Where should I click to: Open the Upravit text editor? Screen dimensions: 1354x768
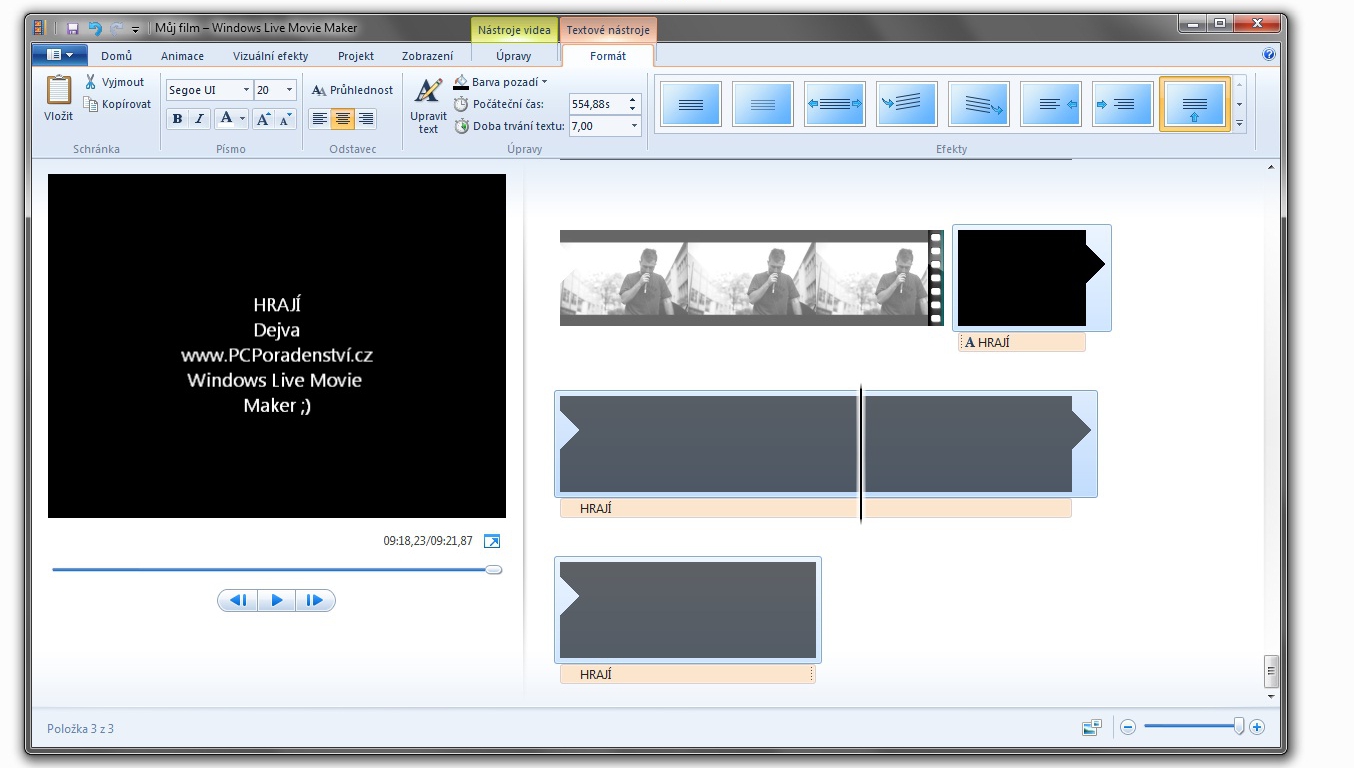click(x=428, y=106)
